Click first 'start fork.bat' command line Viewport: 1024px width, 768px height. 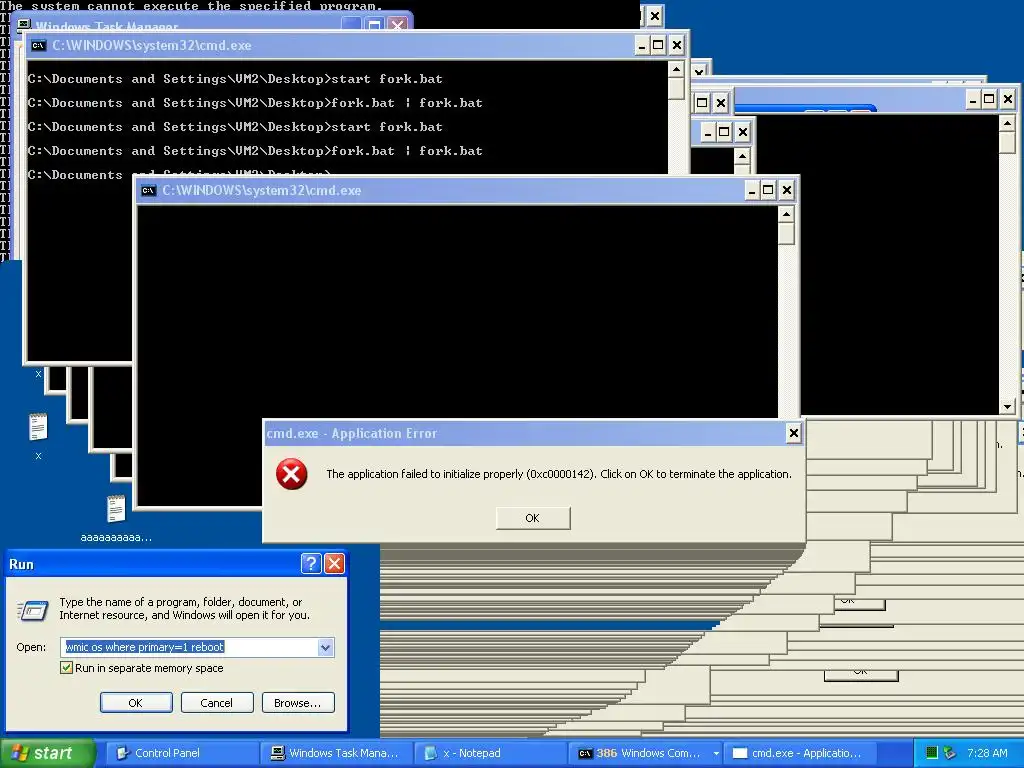[x=235, y=79]
